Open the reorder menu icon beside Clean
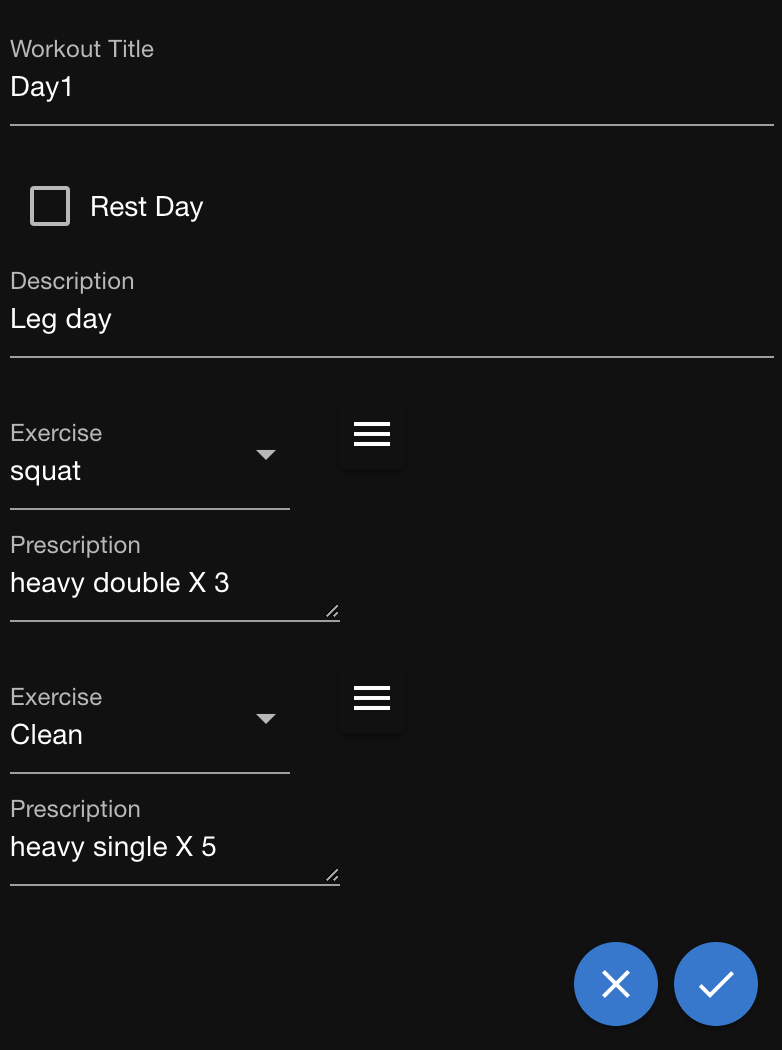Image resolution: width=782 pixels, height=1050 pixels. [372, 698]
